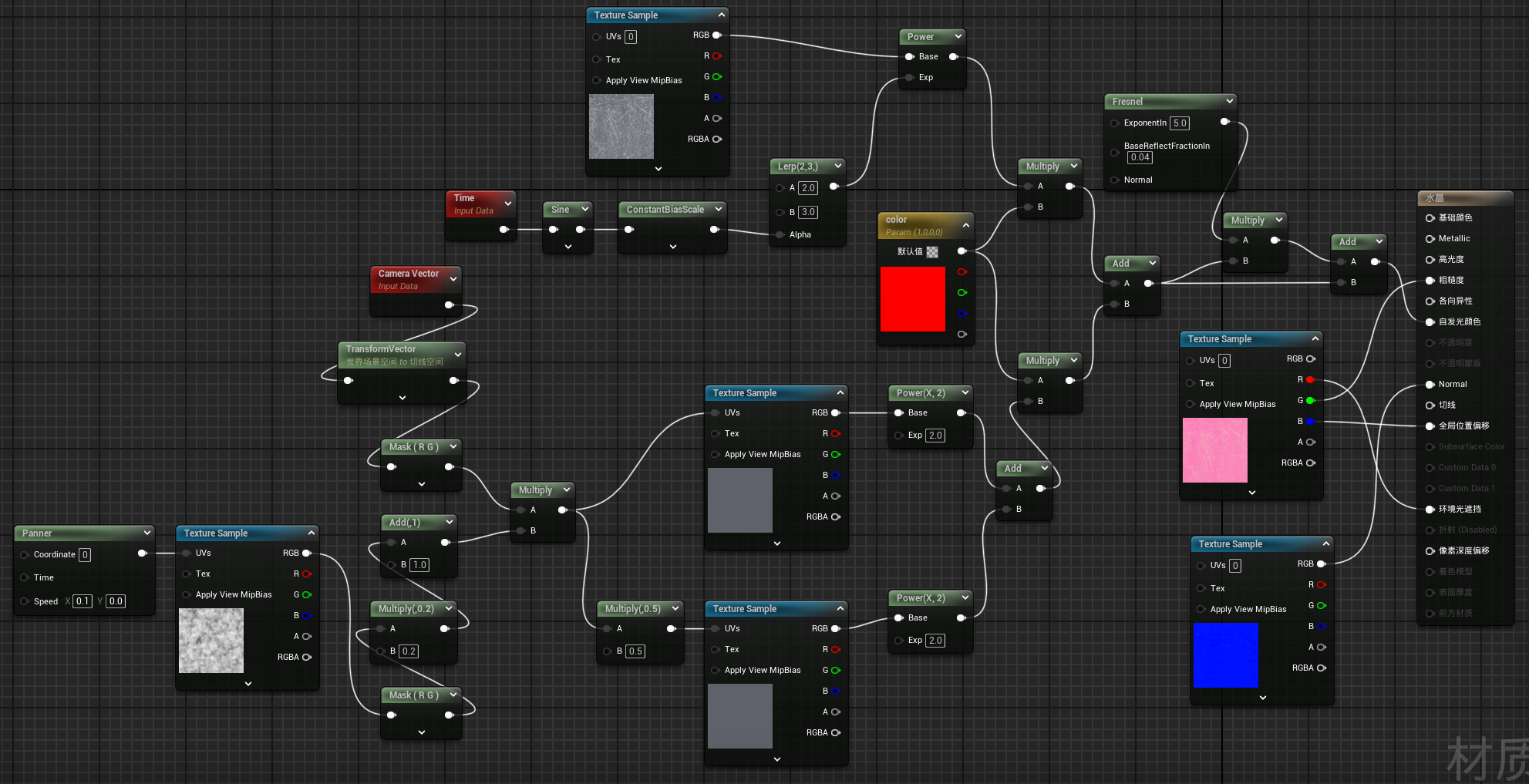Click the red channel pin on the color param node
Viewport: 1529px width, 784px height.
[x=962, y=272]
